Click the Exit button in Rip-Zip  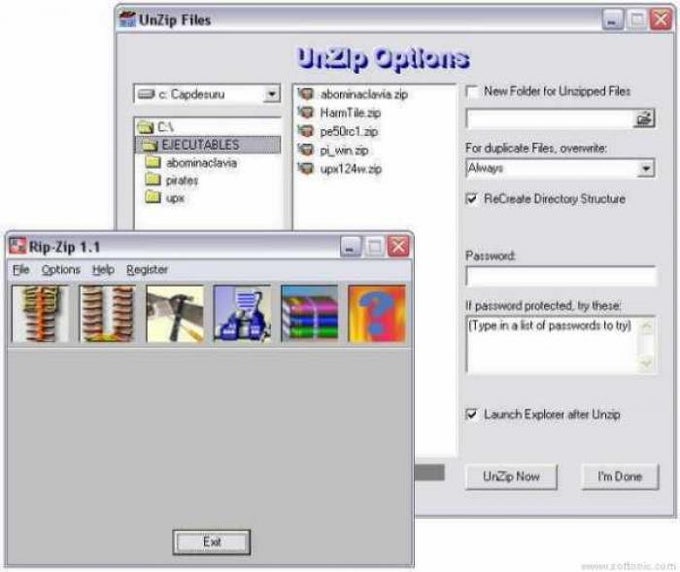pyautogui.click(x=212, y=542)
